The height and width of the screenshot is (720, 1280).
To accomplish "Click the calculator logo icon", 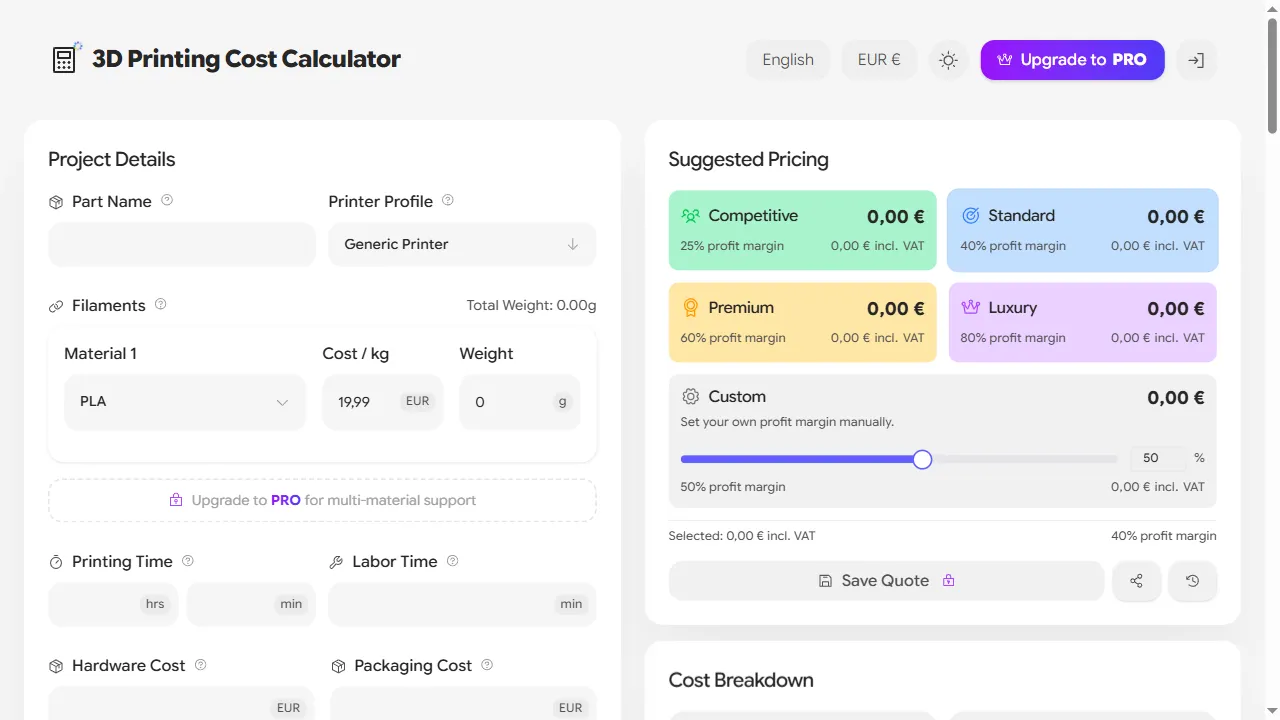I will pyautogui.click(x=63, y=59).
